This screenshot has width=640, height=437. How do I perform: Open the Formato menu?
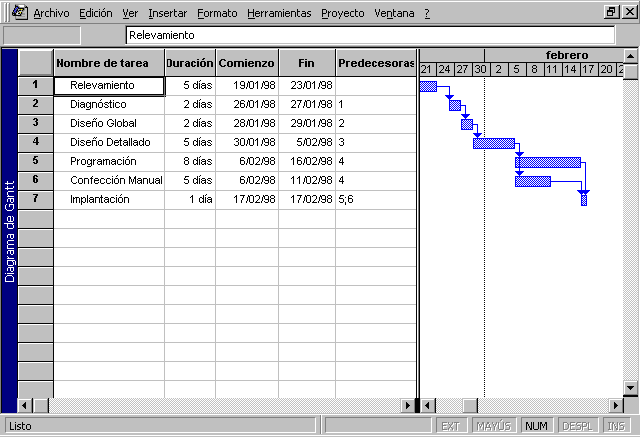tap(217, 13)
